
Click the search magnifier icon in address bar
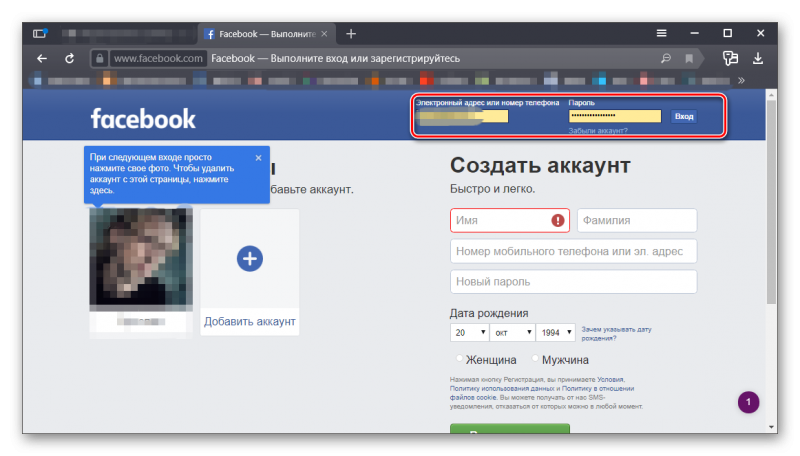pyautogui.click(x=666, y=59)
